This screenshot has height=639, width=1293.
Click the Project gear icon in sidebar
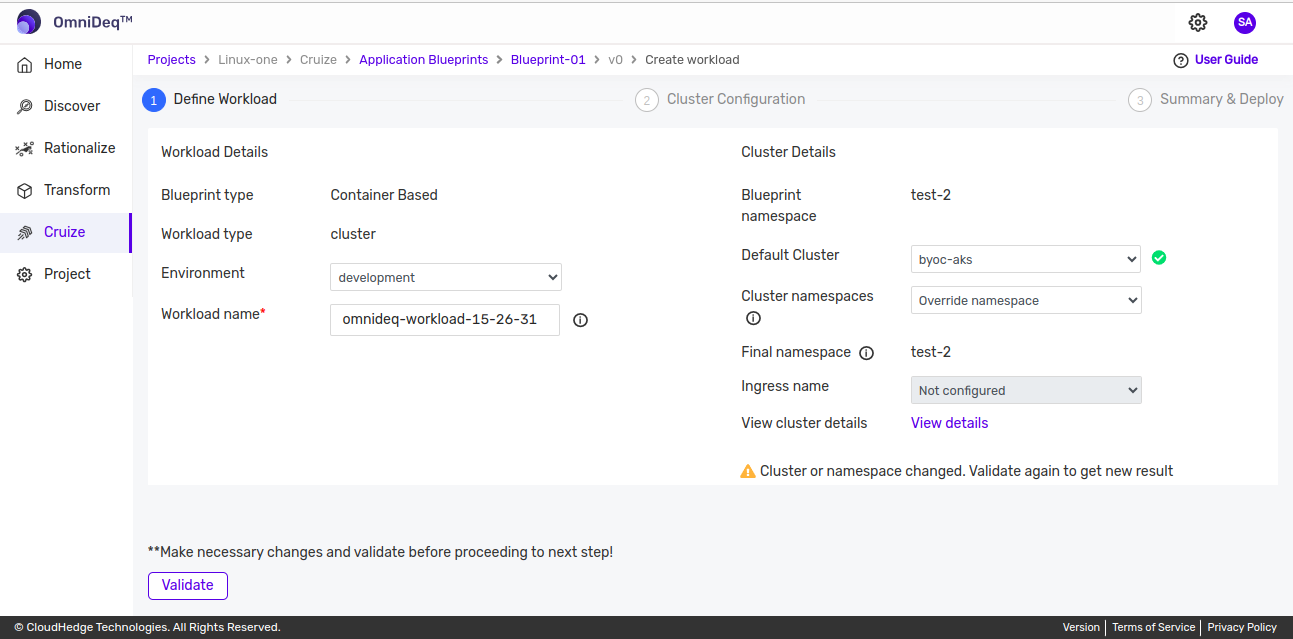click(x=25, y=274)
